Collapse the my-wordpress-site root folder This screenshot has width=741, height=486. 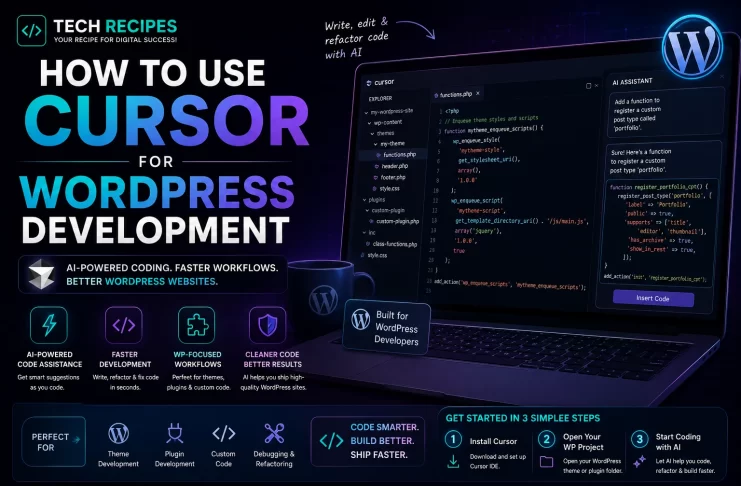pyautogui.click(x=366, y=113)
